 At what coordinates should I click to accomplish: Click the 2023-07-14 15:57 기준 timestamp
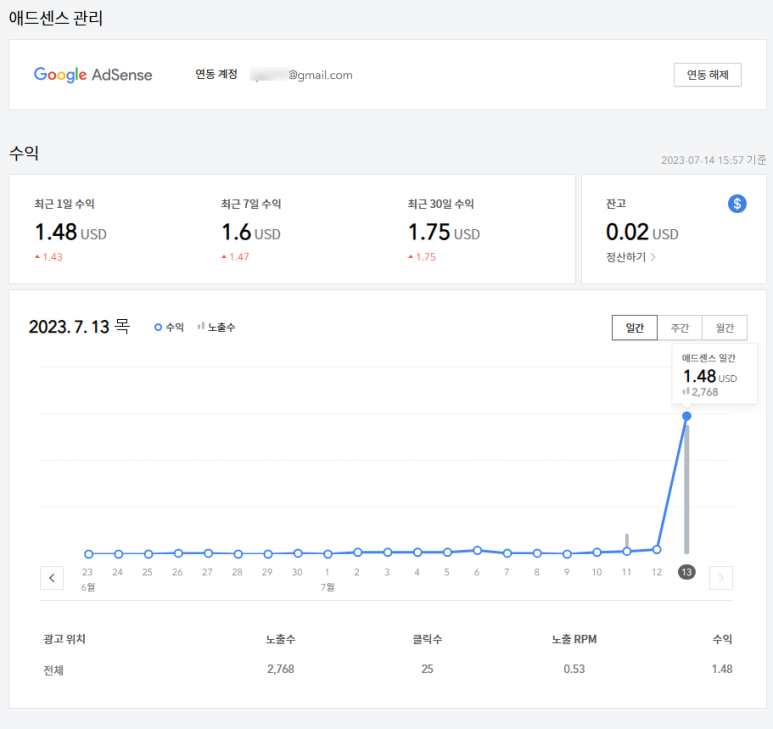tap(713, 160)
